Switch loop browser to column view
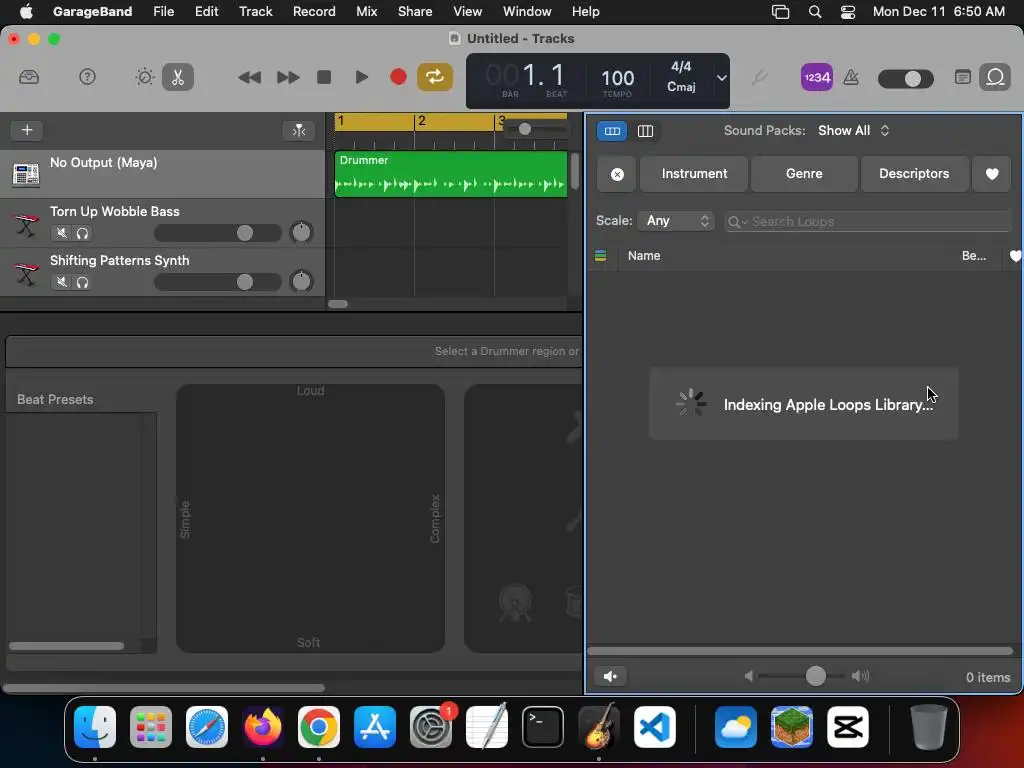The height and width of the screenshot is (768, 1024). (x=645, y=131)
